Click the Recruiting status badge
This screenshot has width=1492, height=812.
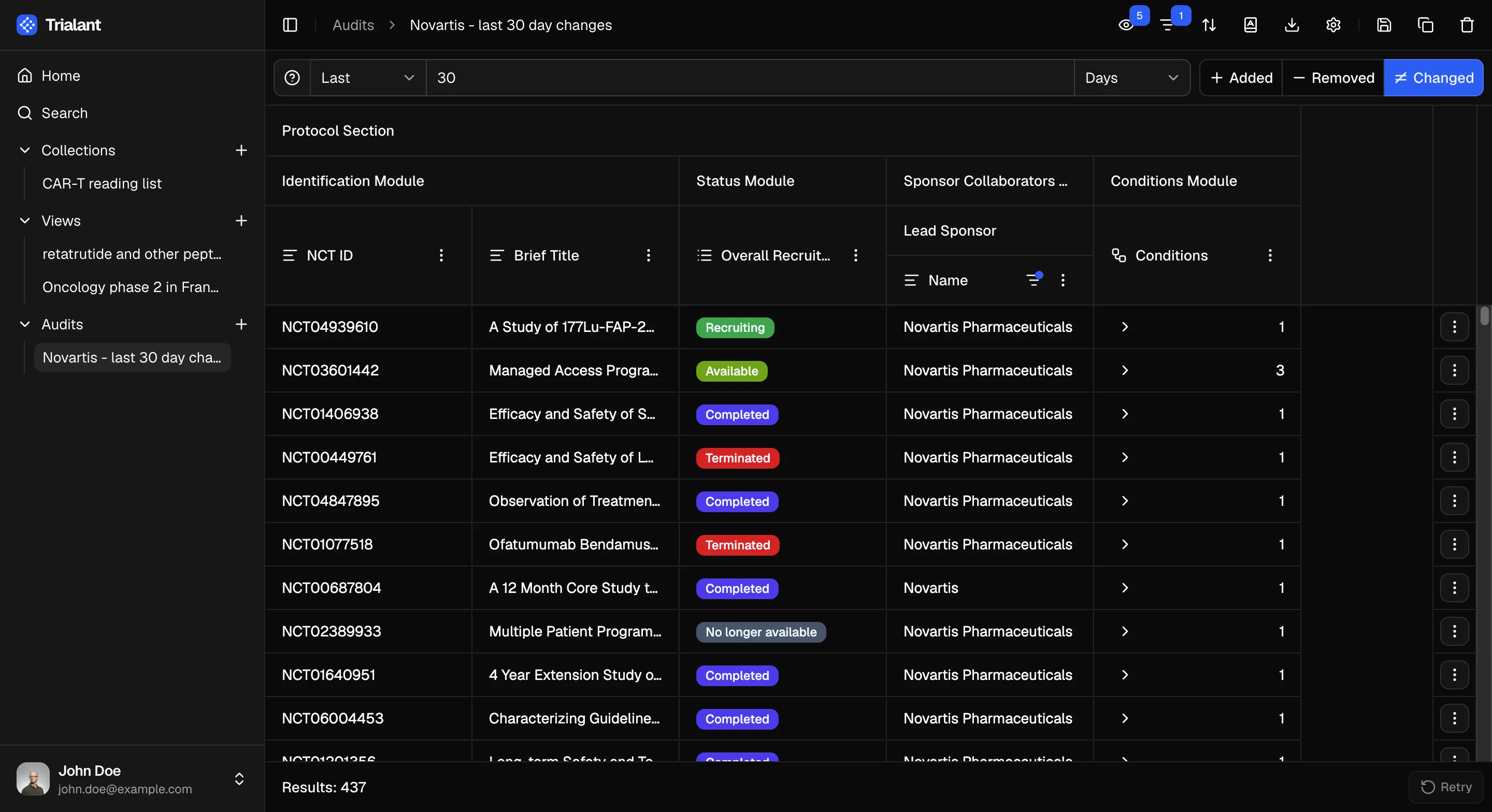(735, 328)
